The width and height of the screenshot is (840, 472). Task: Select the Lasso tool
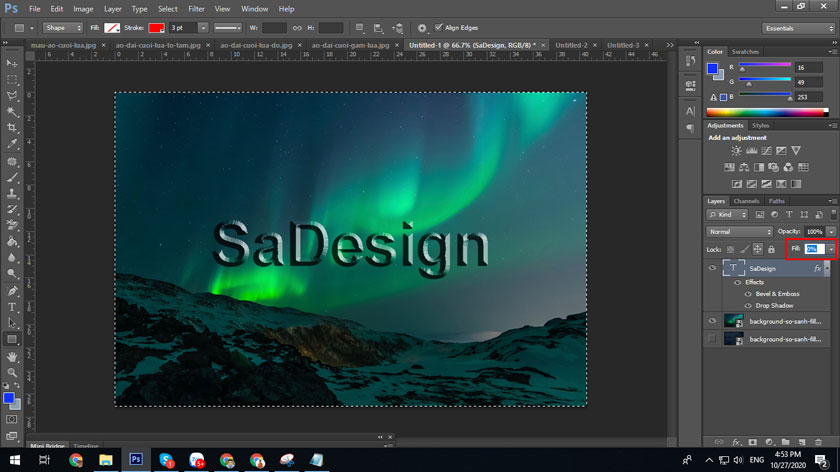point(12,96)
